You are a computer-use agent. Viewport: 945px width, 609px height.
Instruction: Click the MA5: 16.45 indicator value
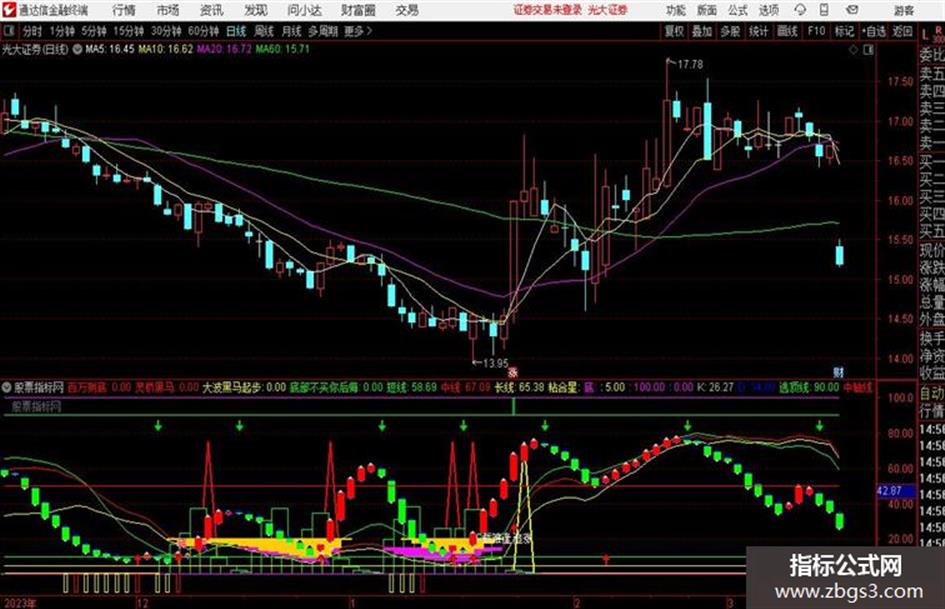pos(110,49)
